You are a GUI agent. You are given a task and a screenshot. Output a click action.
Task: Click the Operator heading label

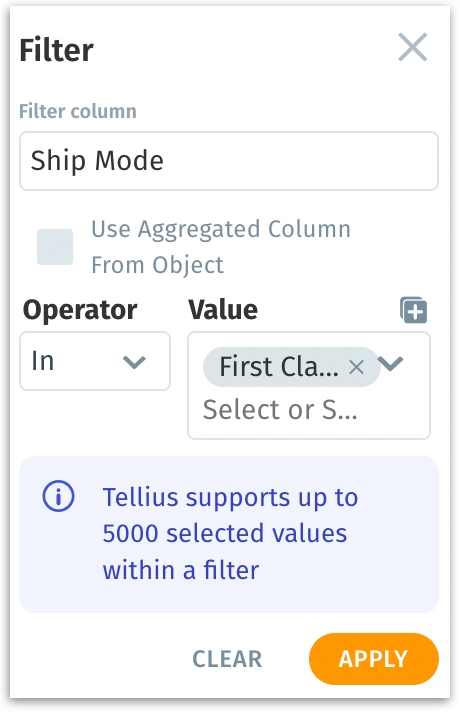(x=80, y=310)
